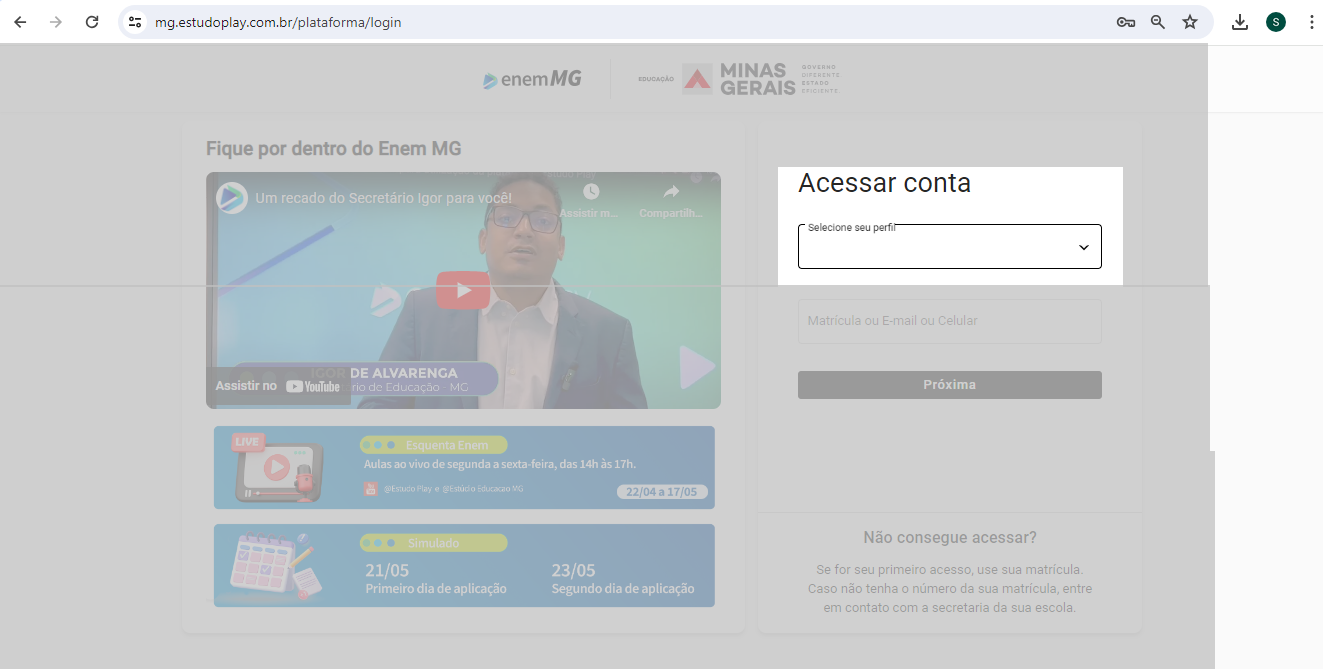Screen dimensions: 1323x669
Task: Go back with the browser back arrow
Action: pyautogui.click(x=20, y=22)
